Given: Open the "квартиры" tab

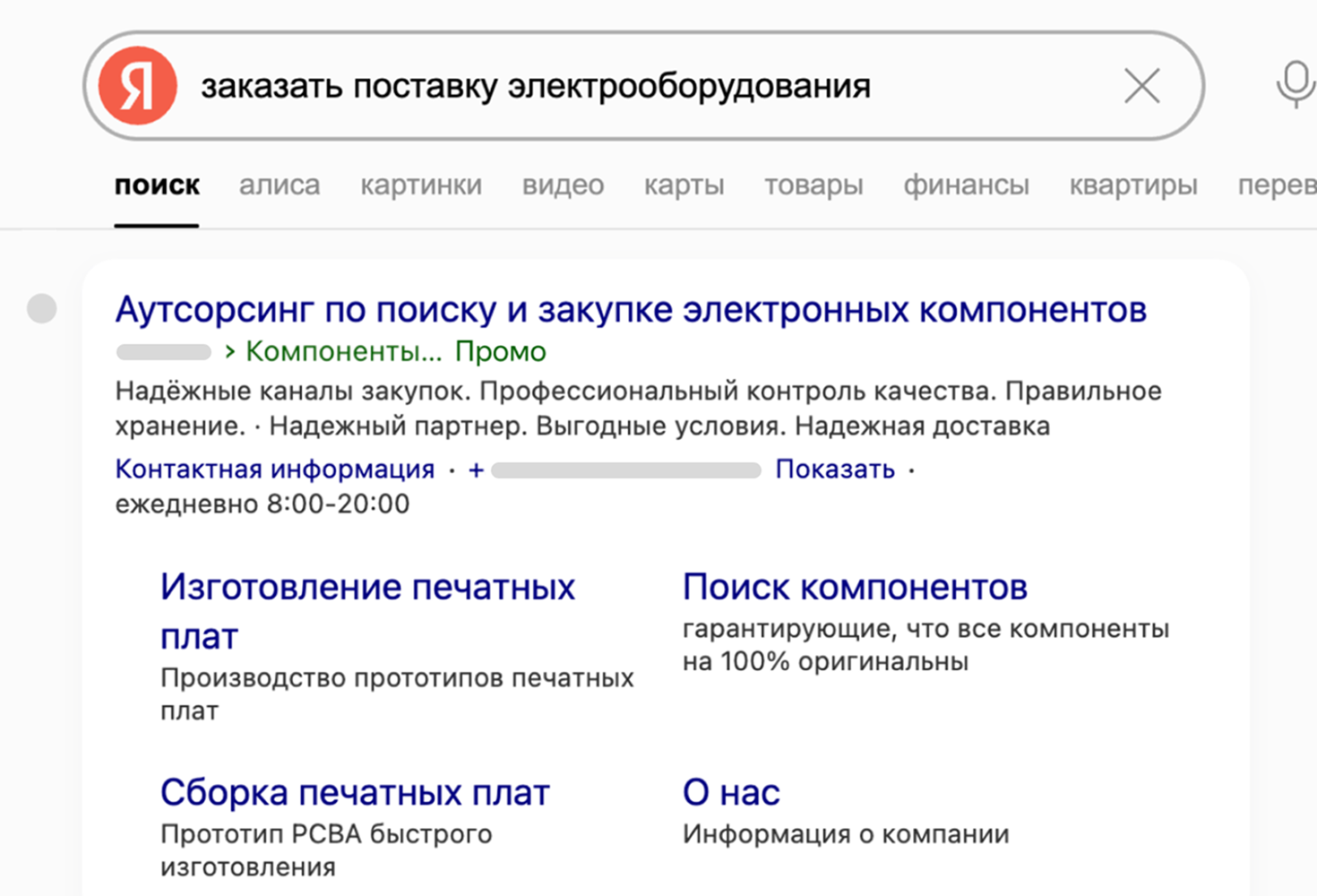Looking at the screenshot, I should 1132,185.
